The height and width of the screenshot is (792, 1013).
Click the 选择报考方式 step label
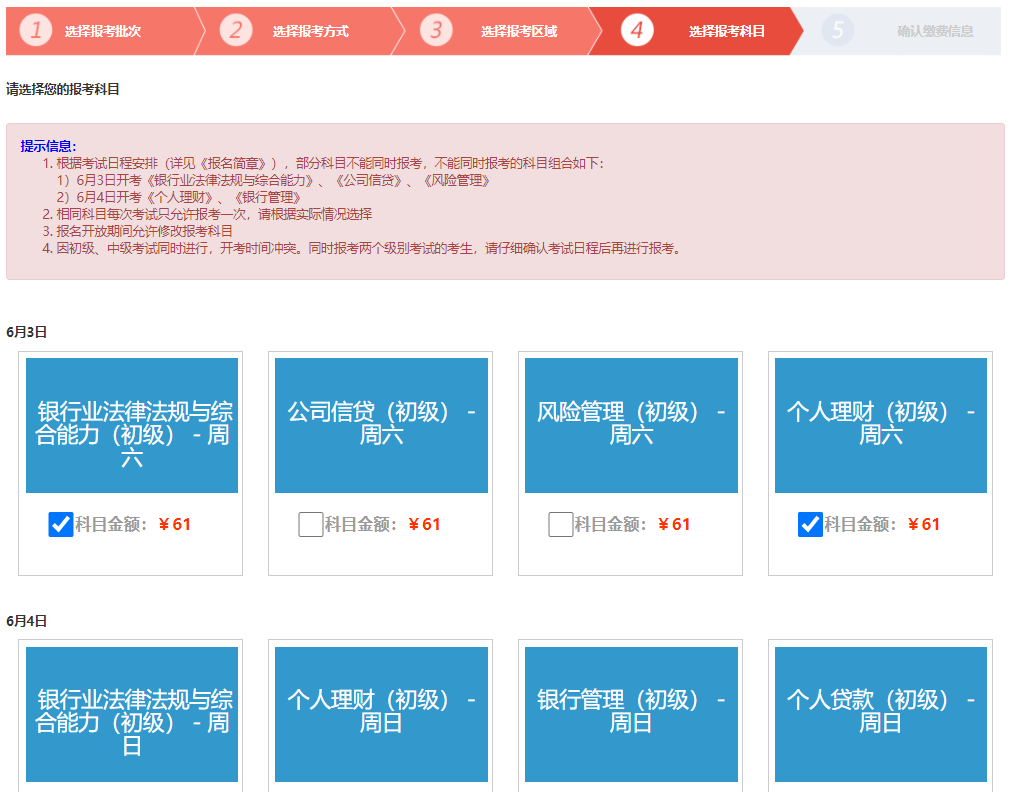click(x=315, y=31)
